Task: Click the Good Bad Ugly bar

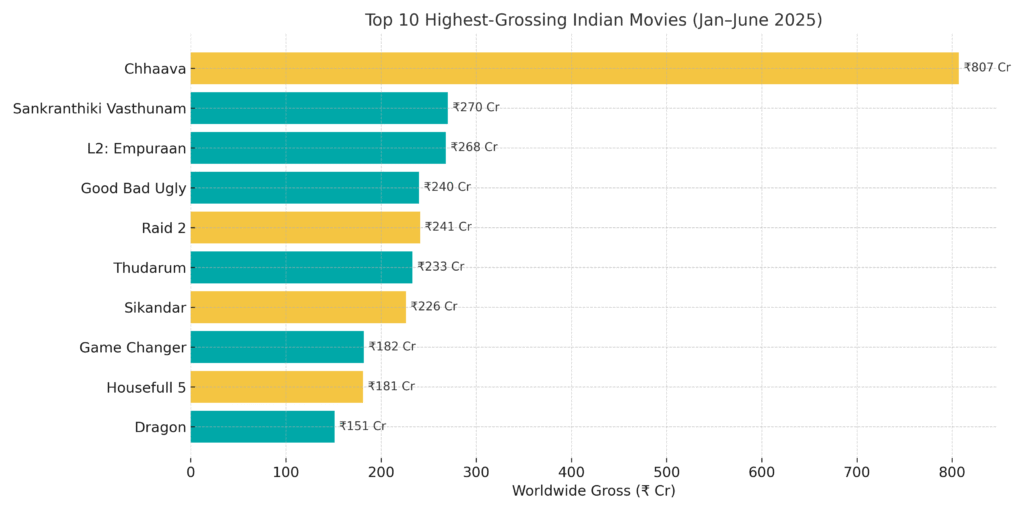Action: [305, 187]
